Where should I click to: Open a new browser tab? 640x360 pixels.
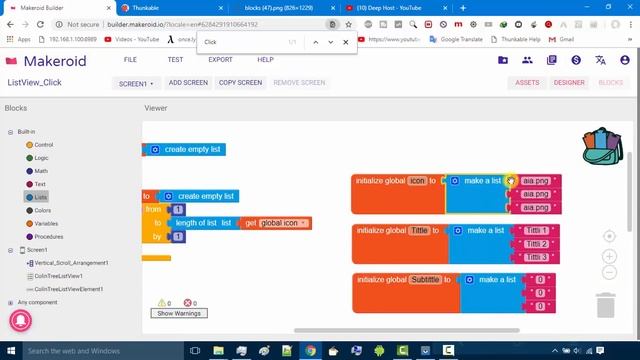pos(463,8)
